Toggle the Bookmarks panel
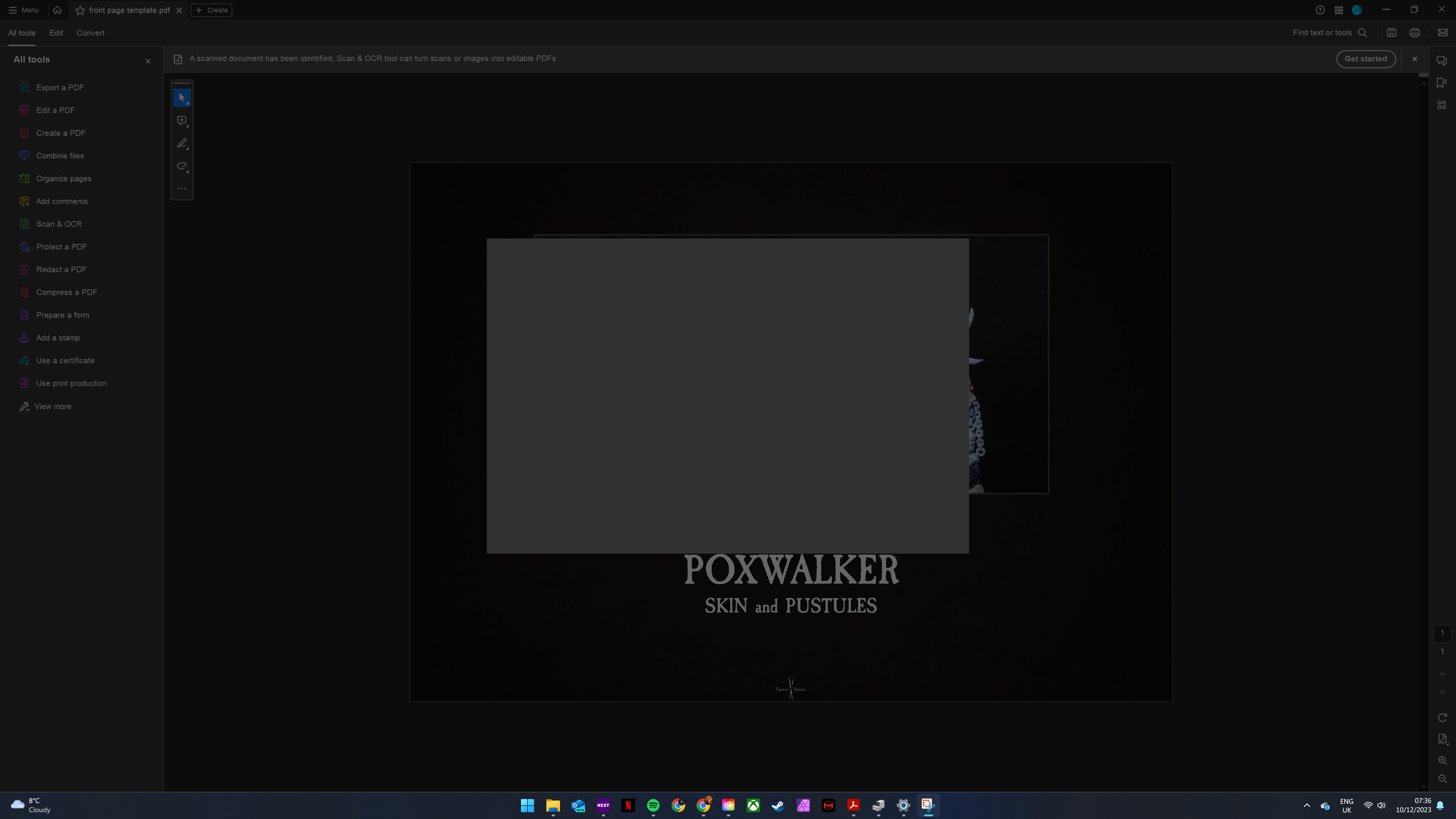The width and height of the screenshot is (1456, 819). (1441, 83)
